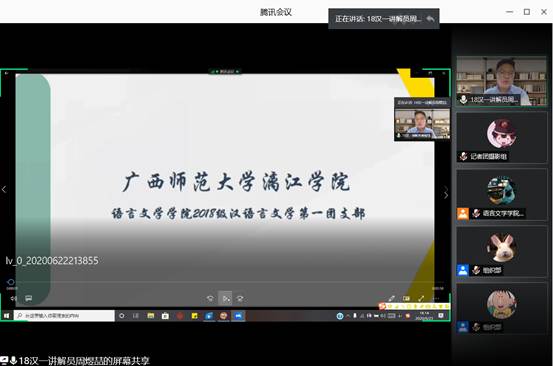This screenshot has width=553, height=366.
Task: Click the lv_0_20200622213855 video title text
Action: [x=52, y=261]
